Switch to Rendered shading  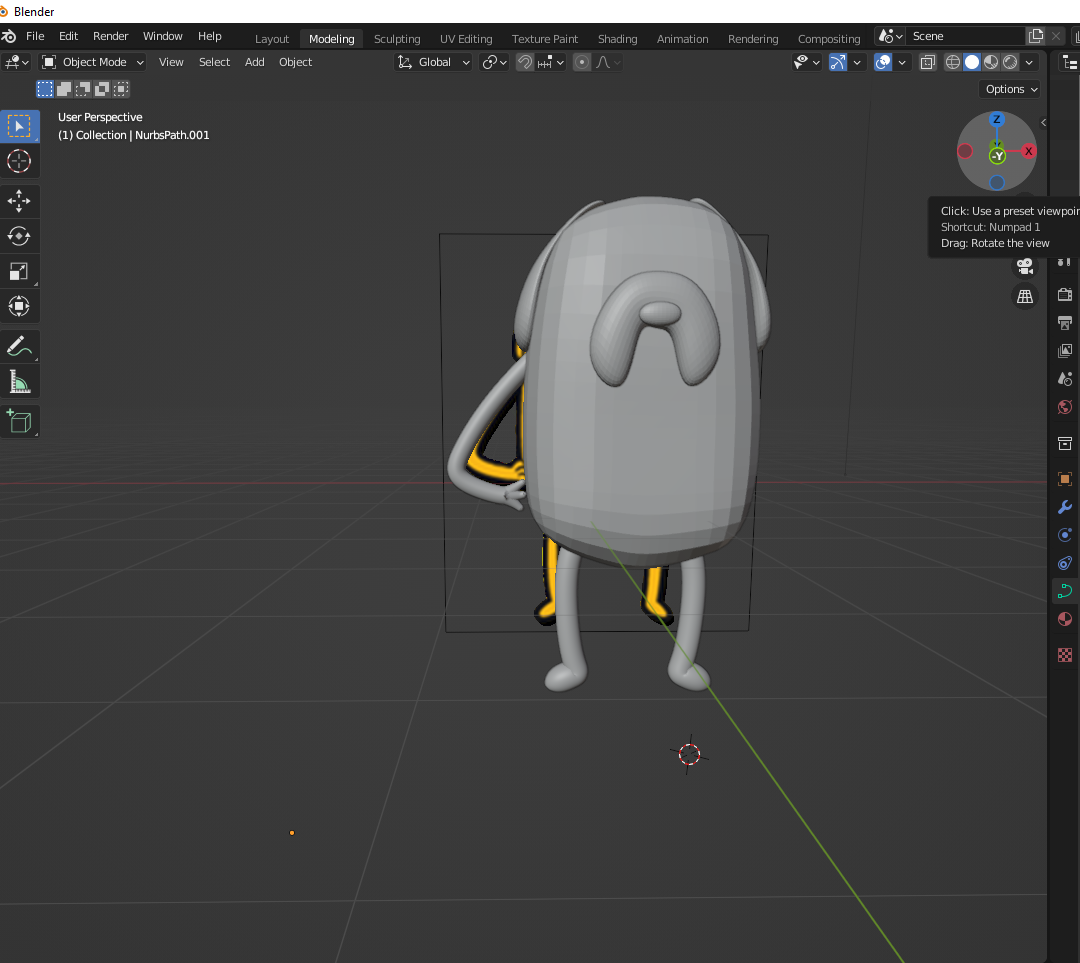tap(1010, 62)
